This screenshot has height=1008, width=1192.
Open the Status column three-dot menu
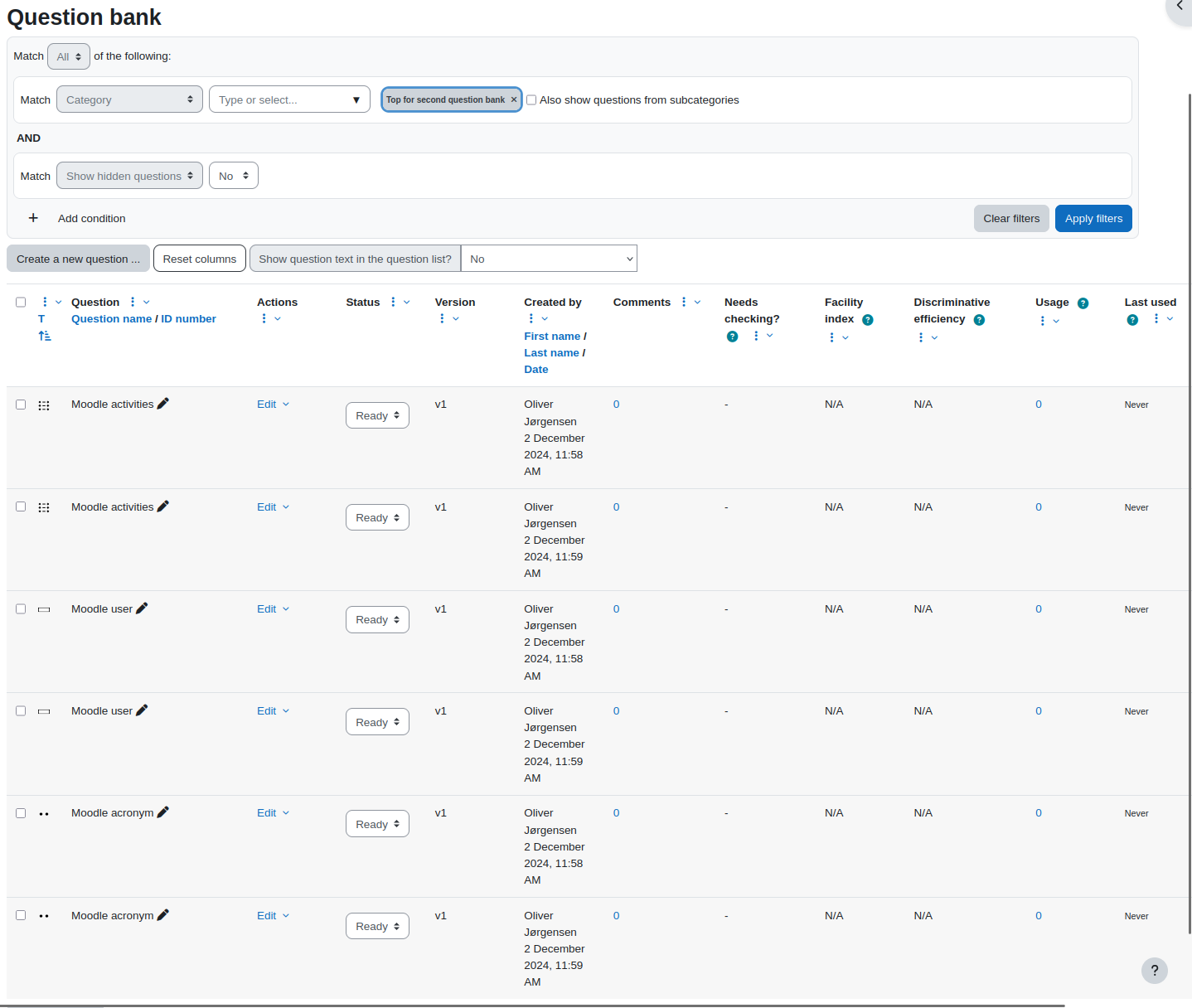point(393,302)
